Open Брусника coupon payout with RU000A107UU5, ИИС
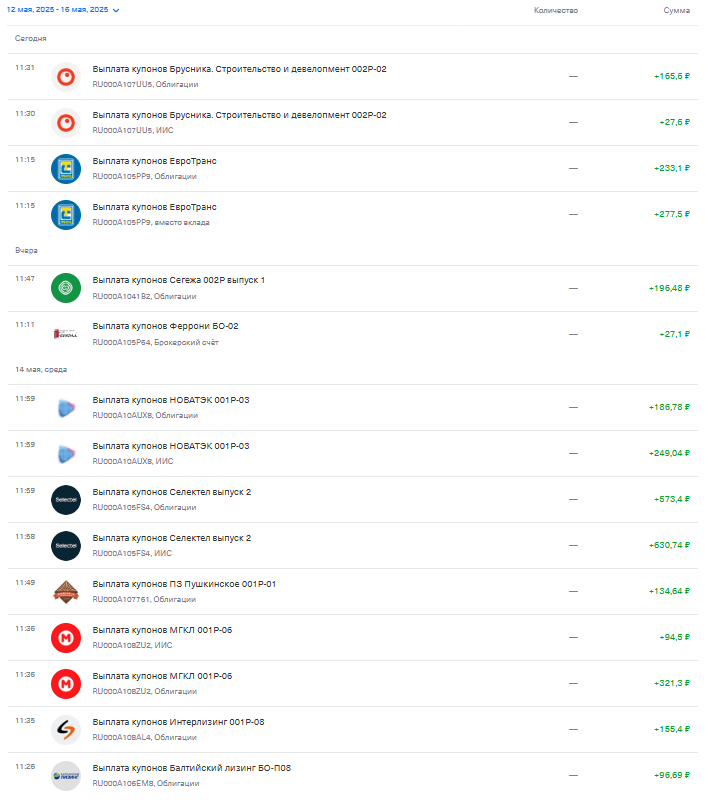712x803 pixels. point(352,123)
